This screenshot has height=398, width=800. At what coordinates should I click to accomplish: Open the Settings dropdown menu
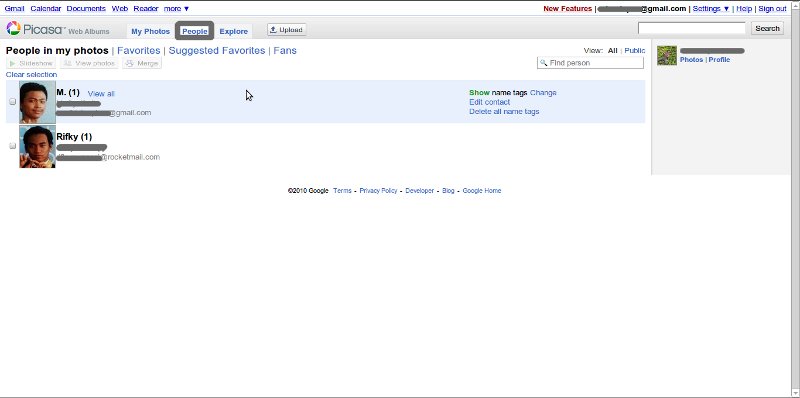(711, 9)
